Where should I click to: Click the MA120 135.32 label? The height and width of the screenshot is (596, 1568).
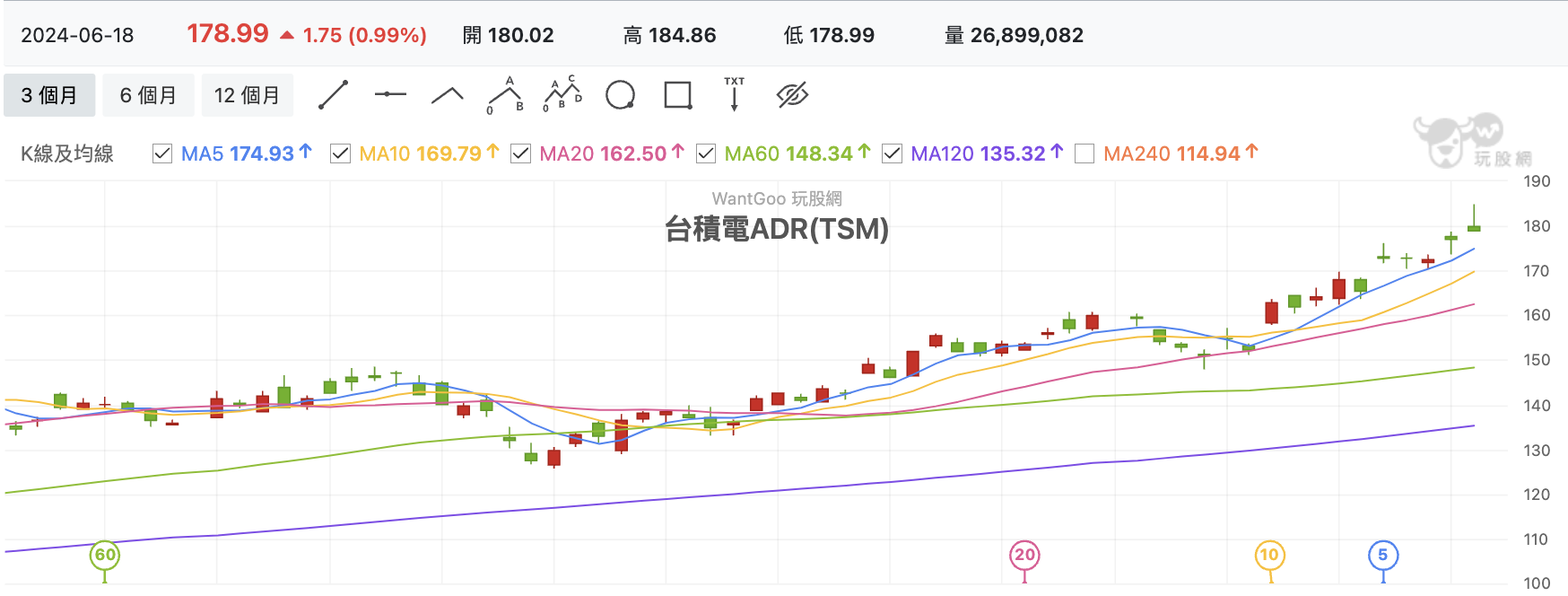987,153
